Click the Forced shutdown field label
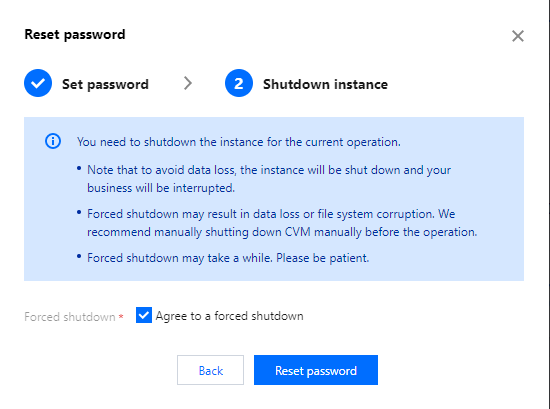 [70, 317]
